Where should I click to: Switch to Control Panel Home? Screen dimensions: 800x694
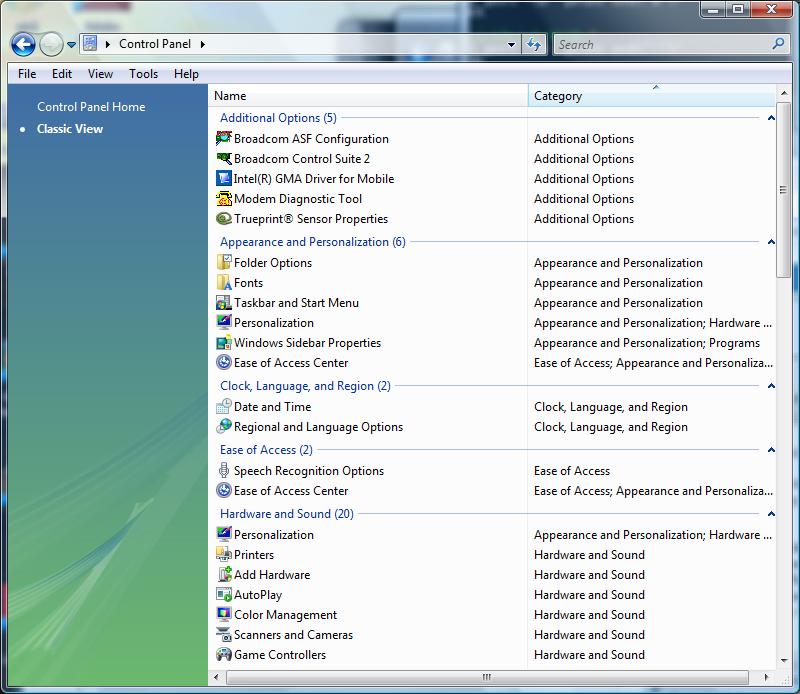pos(91,107)
